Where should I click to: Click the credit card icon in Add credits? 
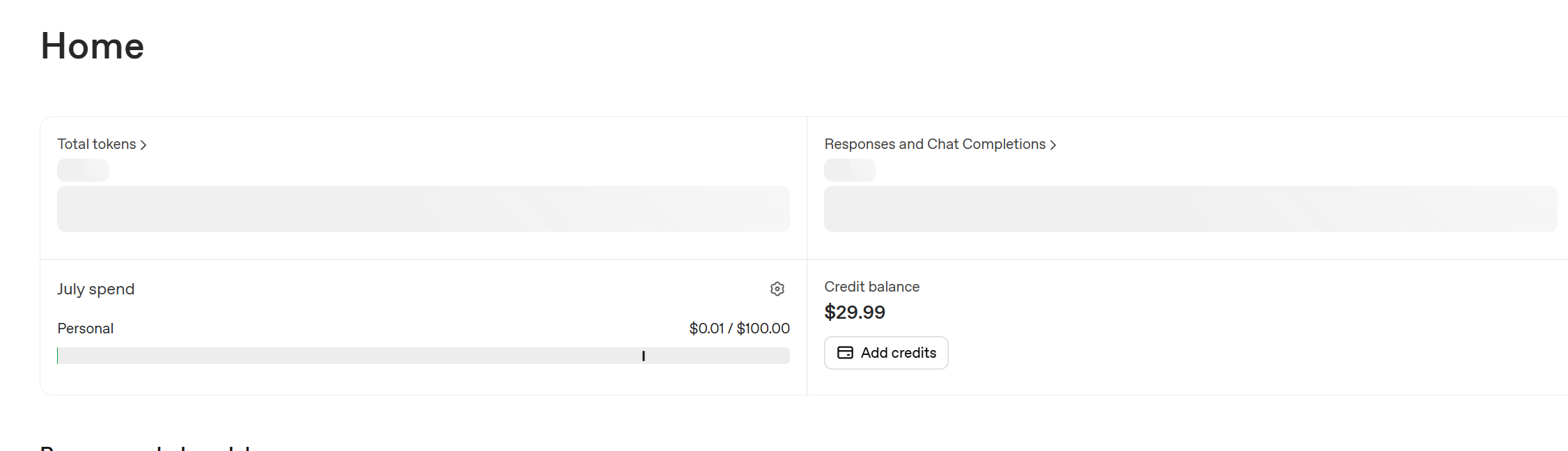tap(845, 353)
